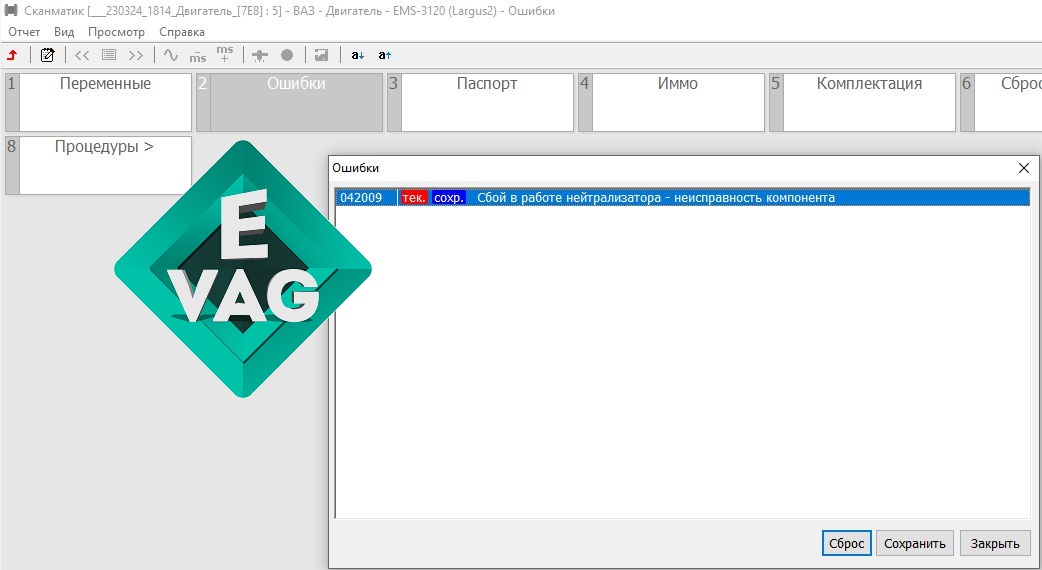Viewport: 1042px width, 570px height.
Task: Click the round record icon in toolbar
Action: pos(286,55)
